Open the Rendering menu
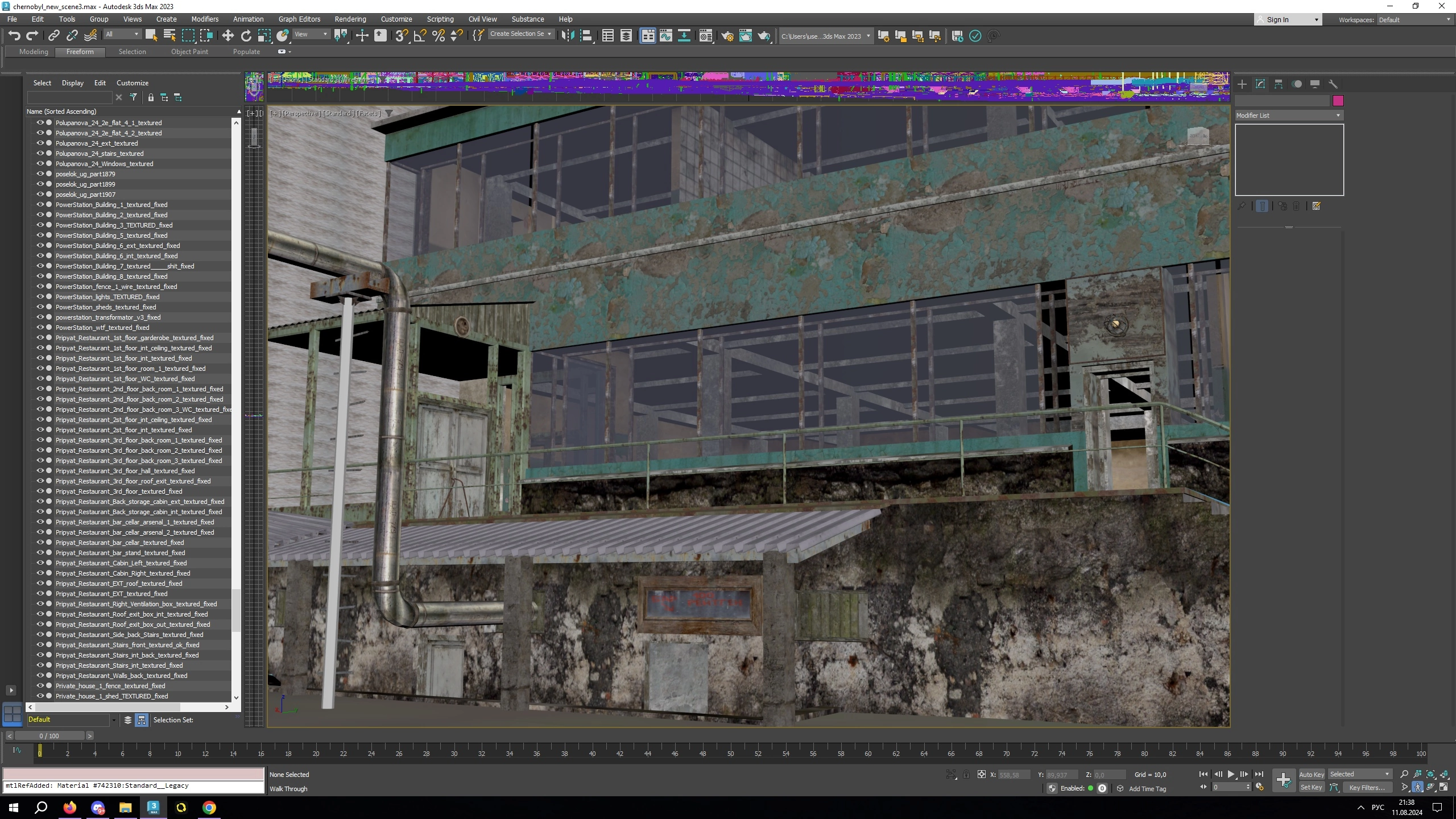Viewport: 1456px width, 819px height. [350, 19]
